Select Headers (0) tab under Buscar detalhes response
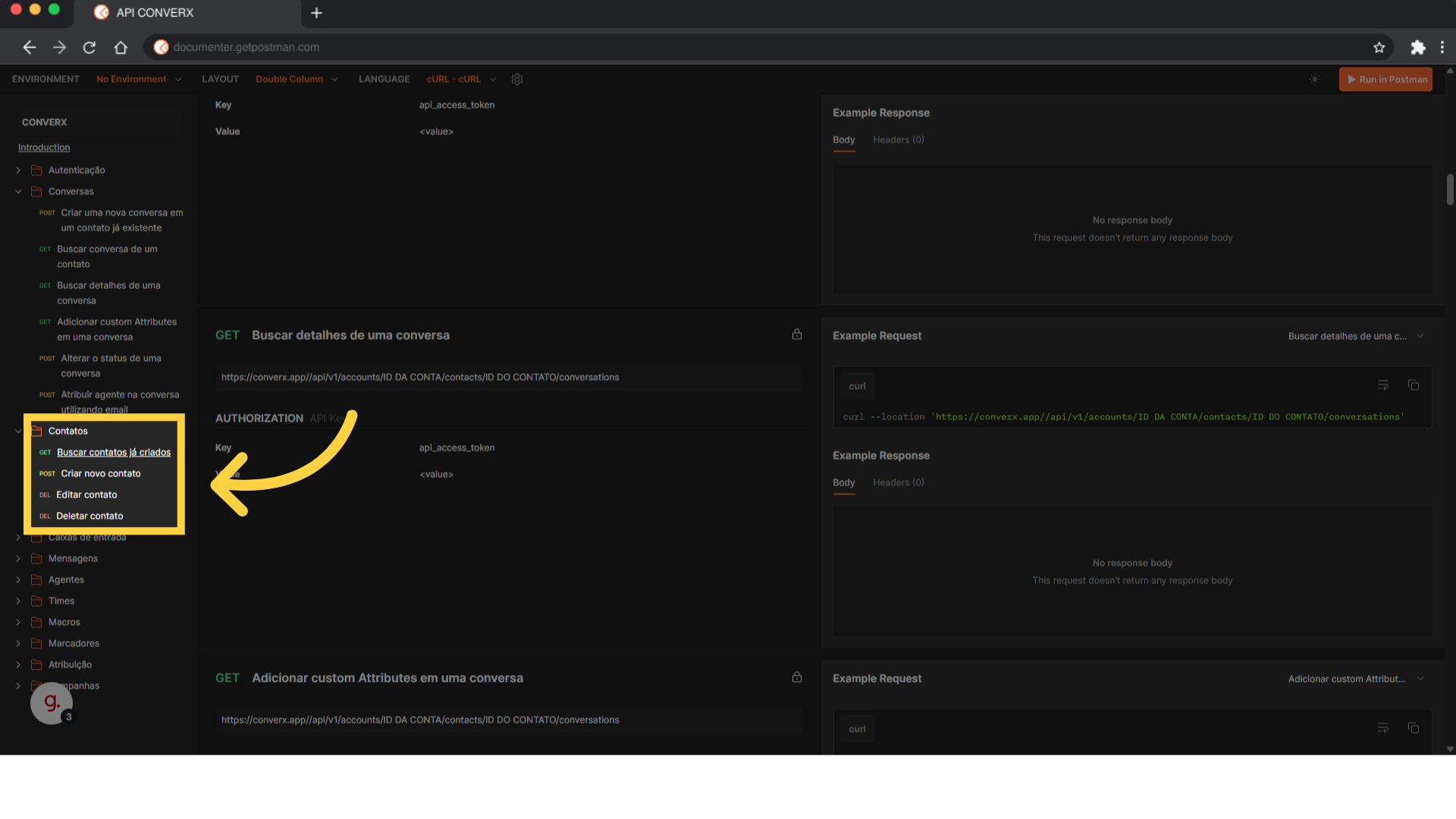 tap(898, 482)
